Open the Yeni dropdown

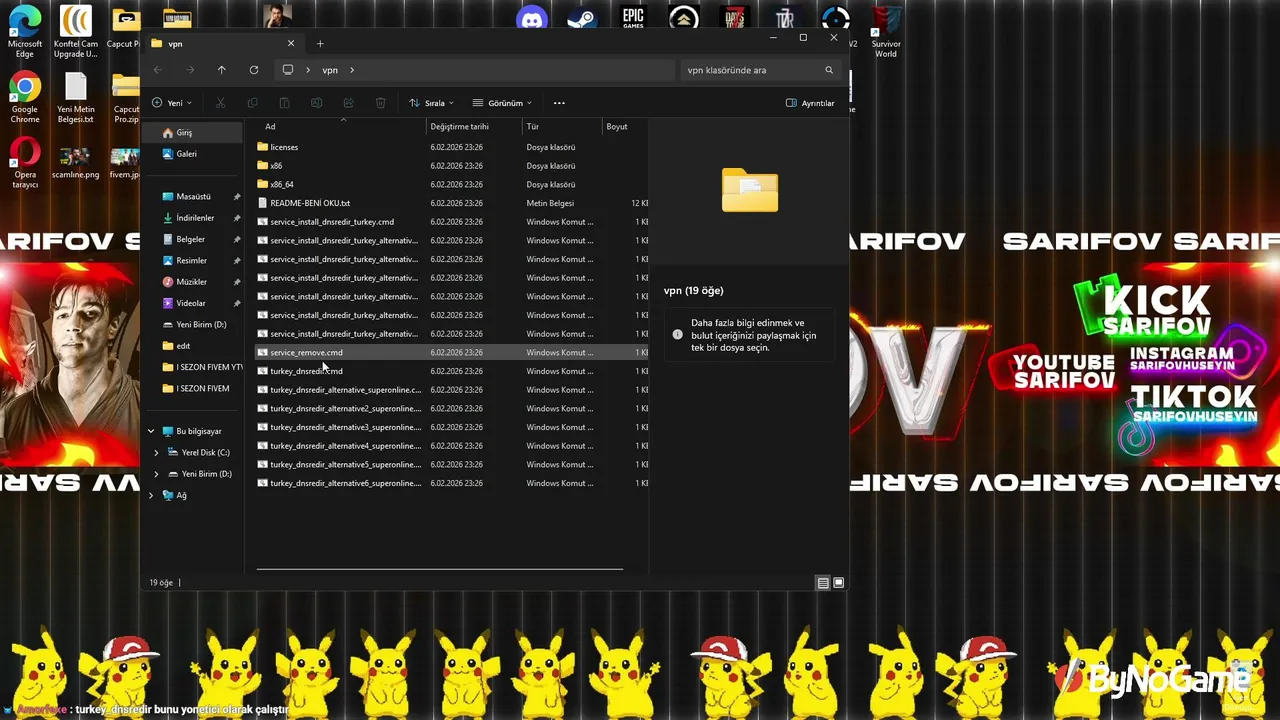click(x=172, y=103)
